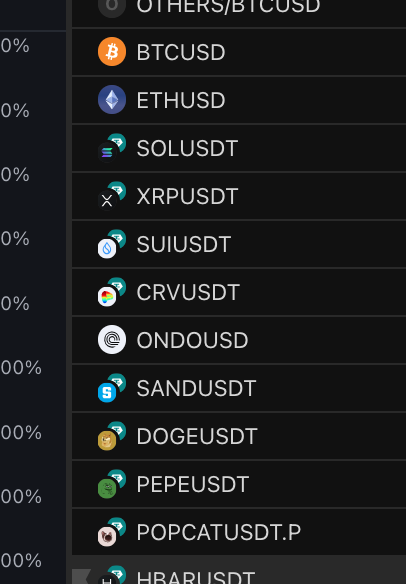Click the orange Bitcoin logo icon

[x=112, y=51]
